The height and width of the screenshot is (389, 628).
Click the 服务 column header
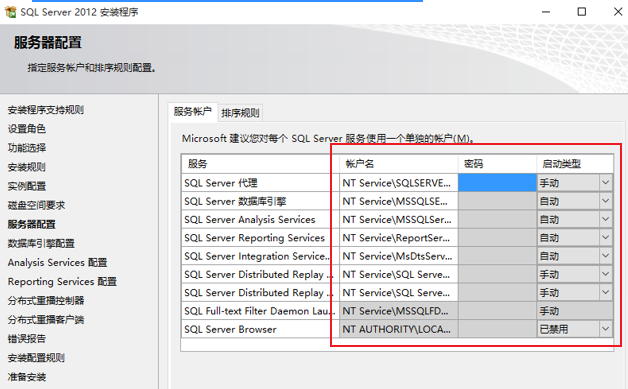click(260, 163)
